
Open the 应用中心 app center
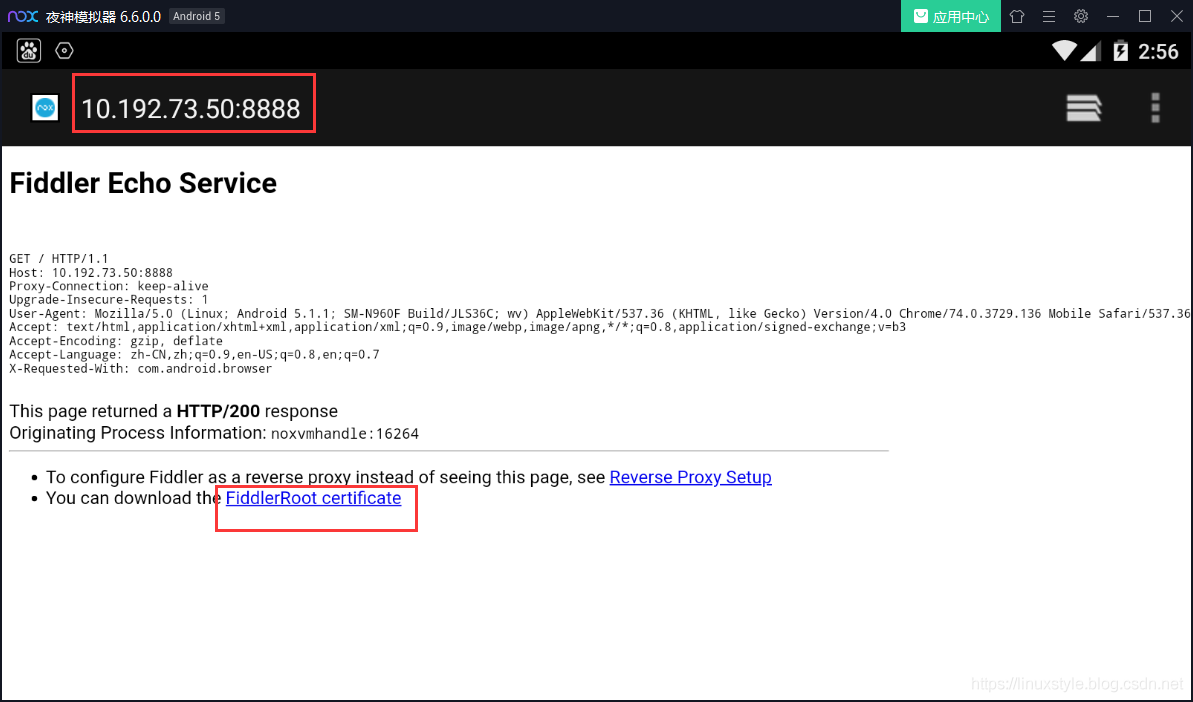click(950, 16)
